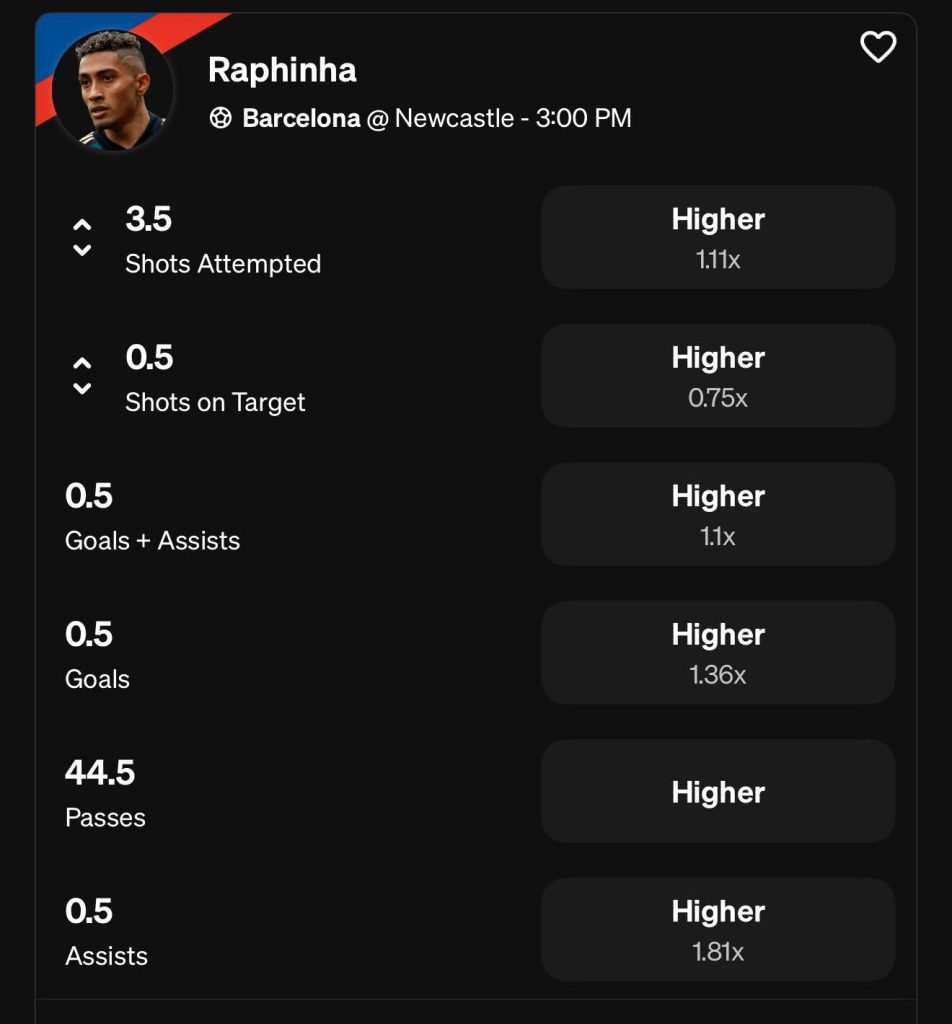Choose Higher 1.1x on Goals + Assists
Screen dimensions: 952x1024
718,515
